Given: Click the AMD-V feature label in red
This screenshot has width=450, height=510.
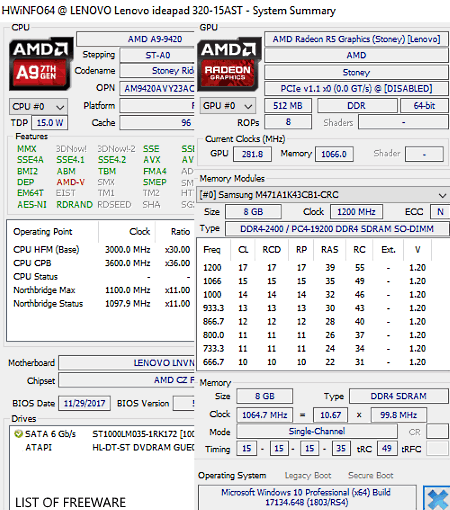Looking at the screenshot, I should tap(70, 182).
